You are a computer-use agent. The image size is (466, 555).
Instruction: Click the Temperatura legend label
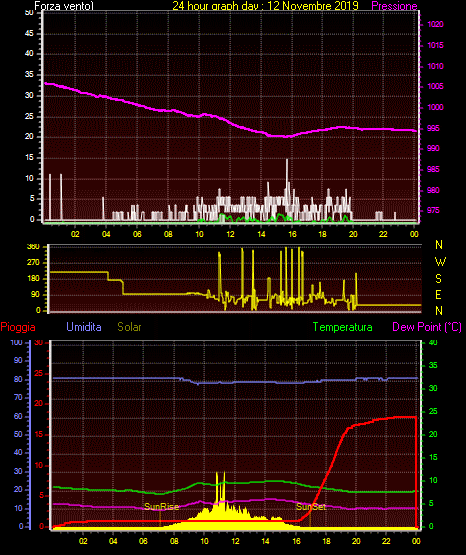click(x=342, y=326)
